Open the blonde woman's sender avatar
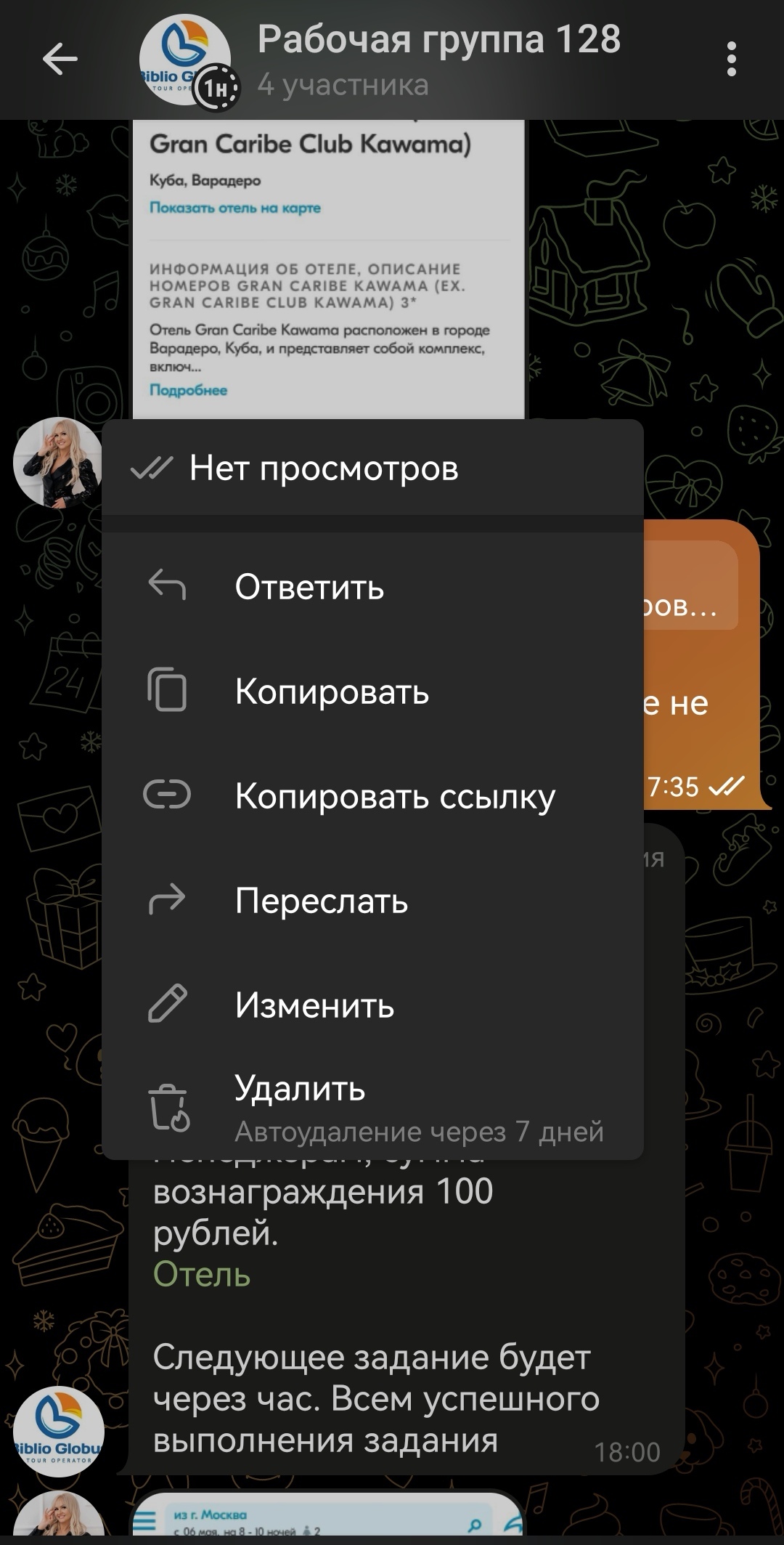The height and width of the screenshot is (1545, 784). 58,462
